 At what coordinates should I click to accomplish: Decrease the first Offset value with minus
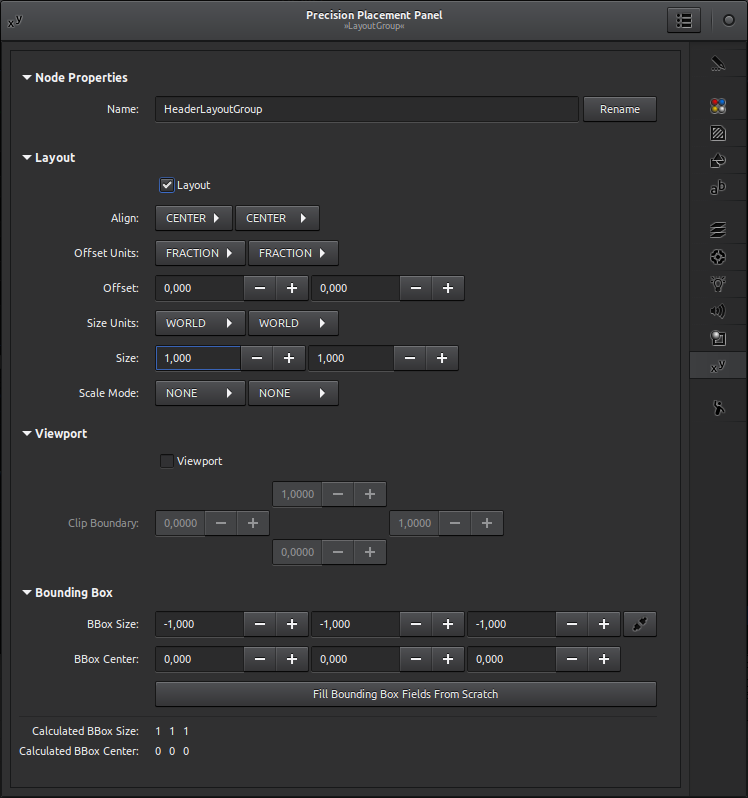tap(260, 288)
